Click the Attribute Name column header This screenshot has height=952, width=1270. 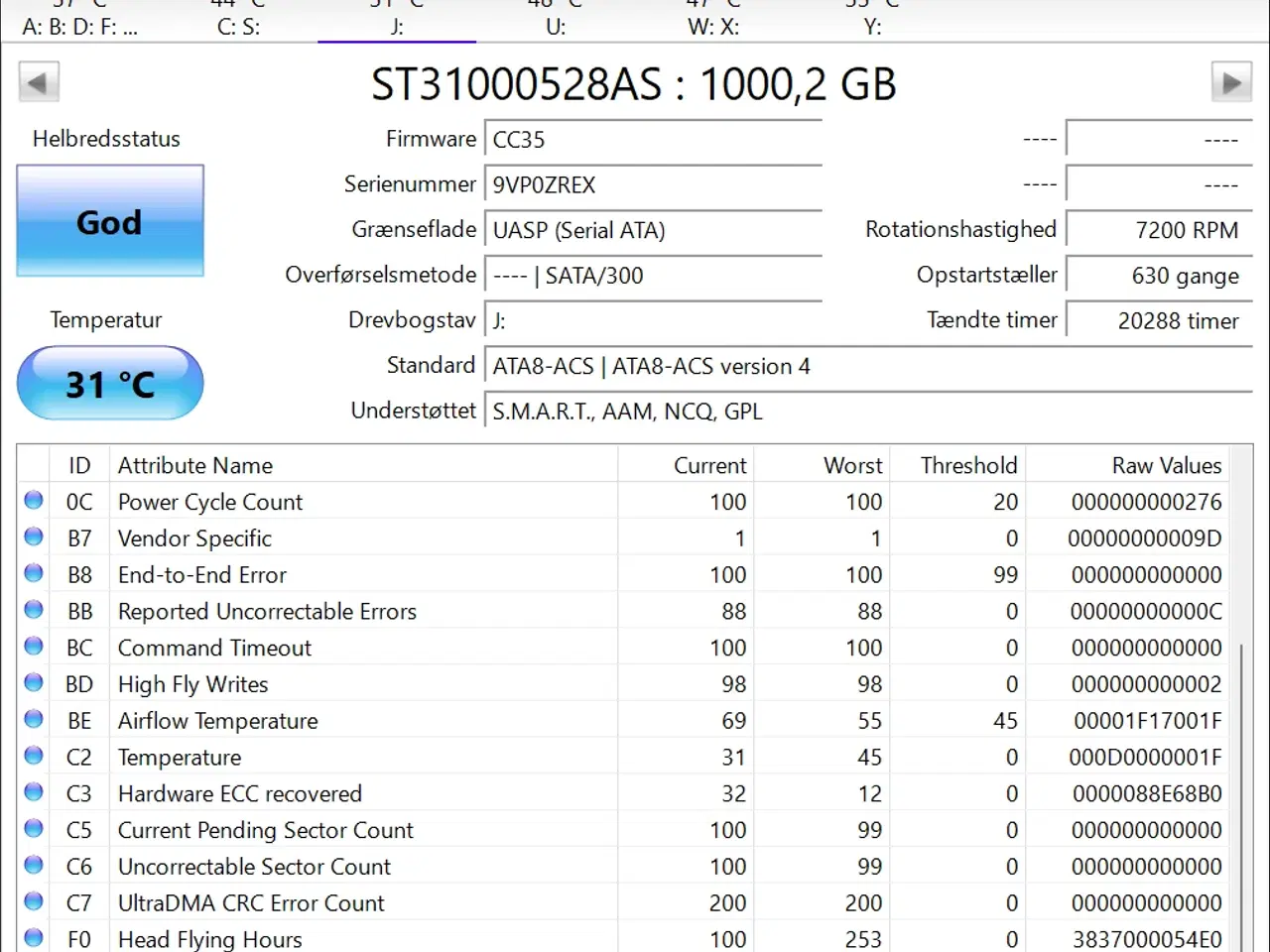(x=363, y=465)
